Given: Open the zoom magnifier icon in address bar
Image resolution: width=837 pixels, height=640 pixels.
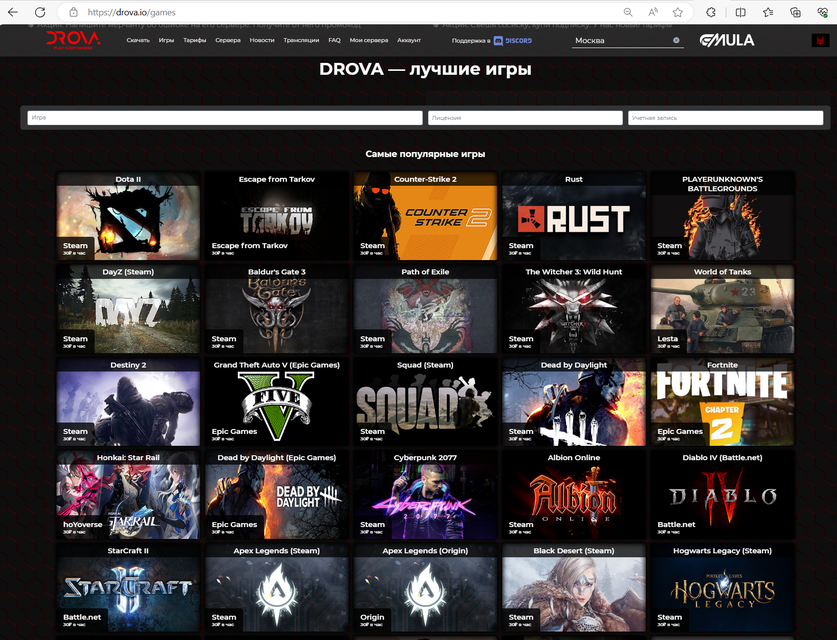Looking at the screenshot, I should click(x=628, y=12).
